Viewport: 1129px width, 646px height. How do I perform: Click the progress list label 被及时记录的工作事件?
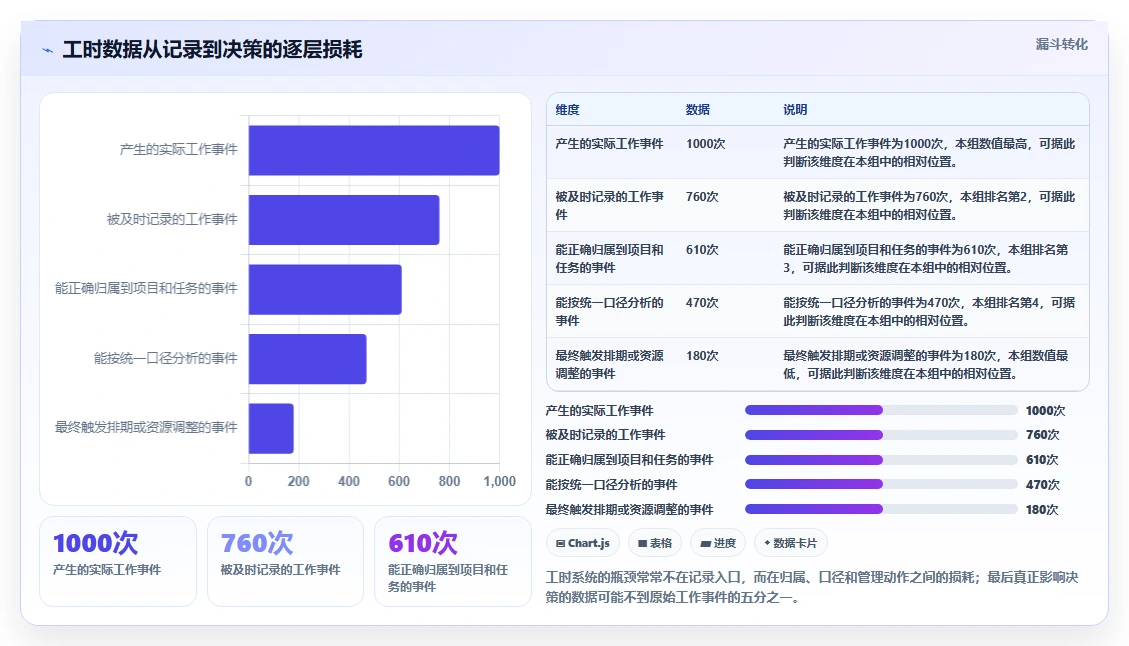606,435
